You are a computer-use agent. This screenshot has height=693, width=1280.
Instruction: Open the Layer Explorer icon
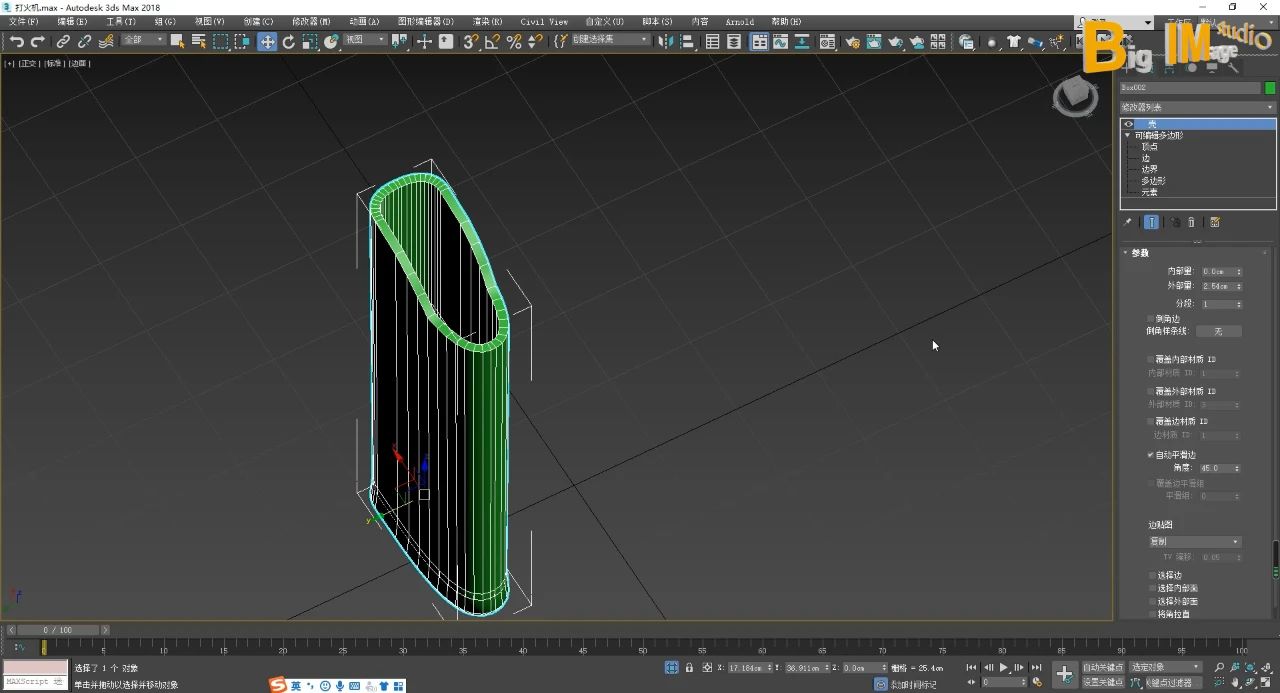pyautogui.click(x=734, y=41)
